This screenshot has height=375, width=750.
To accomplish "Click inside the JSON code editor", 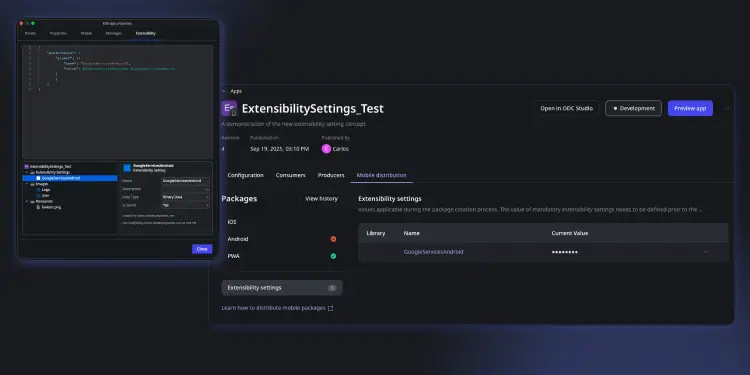I will point(118,102).
